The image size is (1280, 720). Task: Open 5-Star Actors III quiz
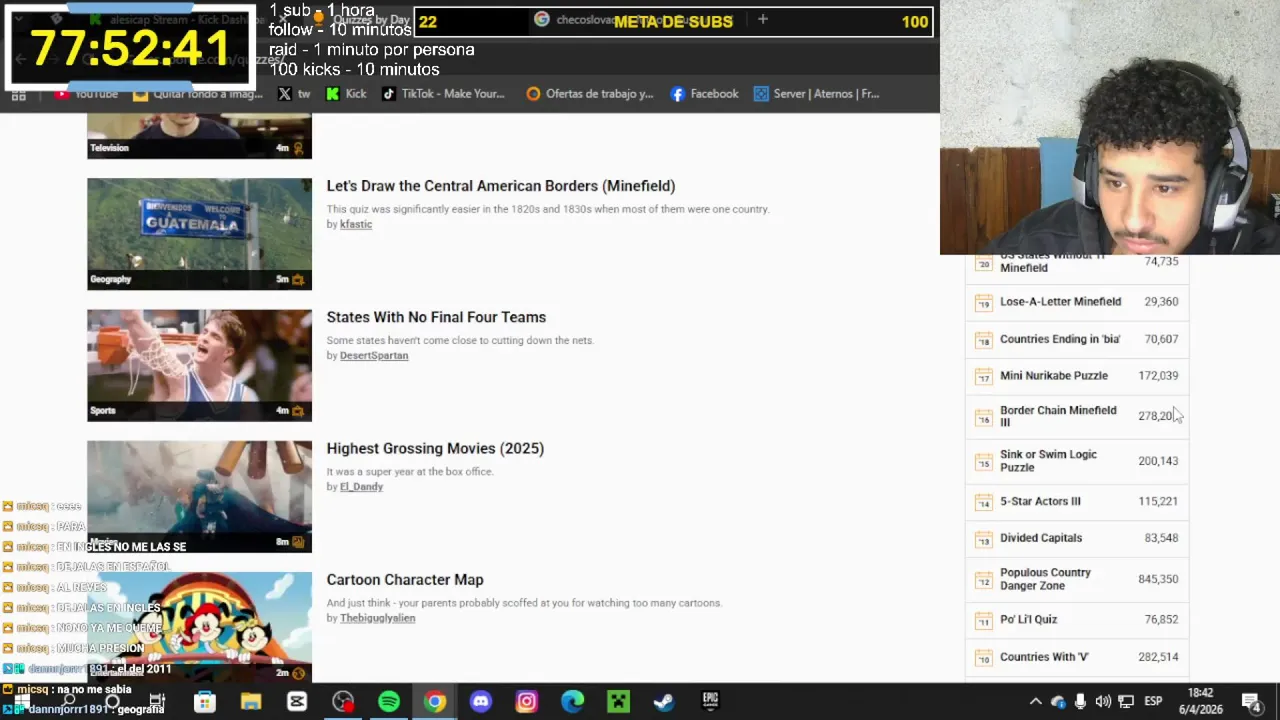point(1040,501)
